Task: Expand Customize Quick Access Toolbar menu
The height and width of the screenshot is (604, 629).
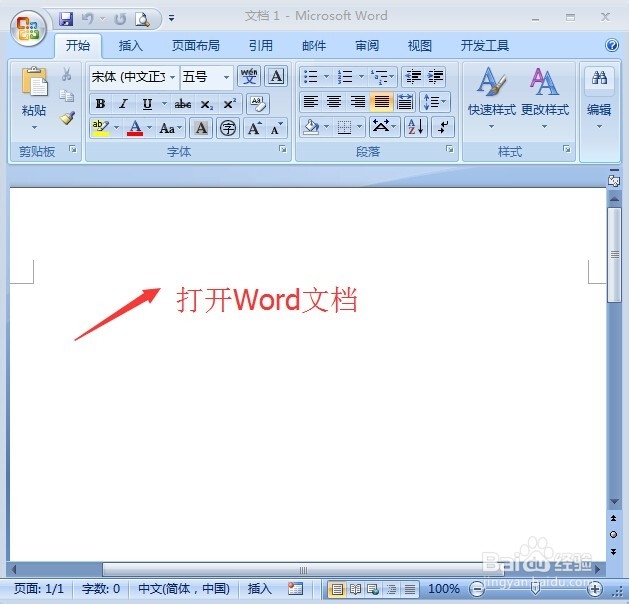Action: (x=171, y=18)
